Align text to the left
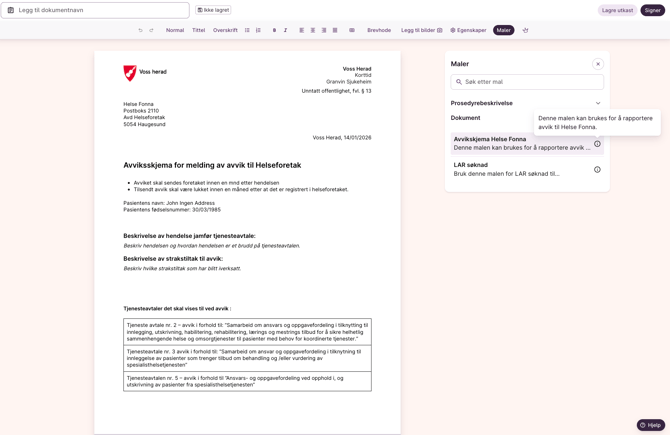 click(x=301, y=30)
